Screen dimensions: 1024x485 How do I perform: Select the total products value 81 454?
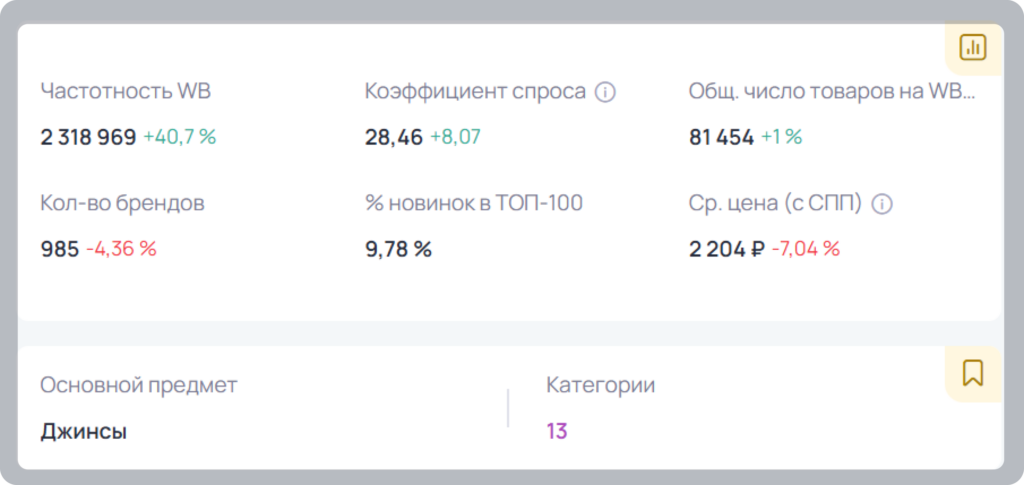point(721,138)
